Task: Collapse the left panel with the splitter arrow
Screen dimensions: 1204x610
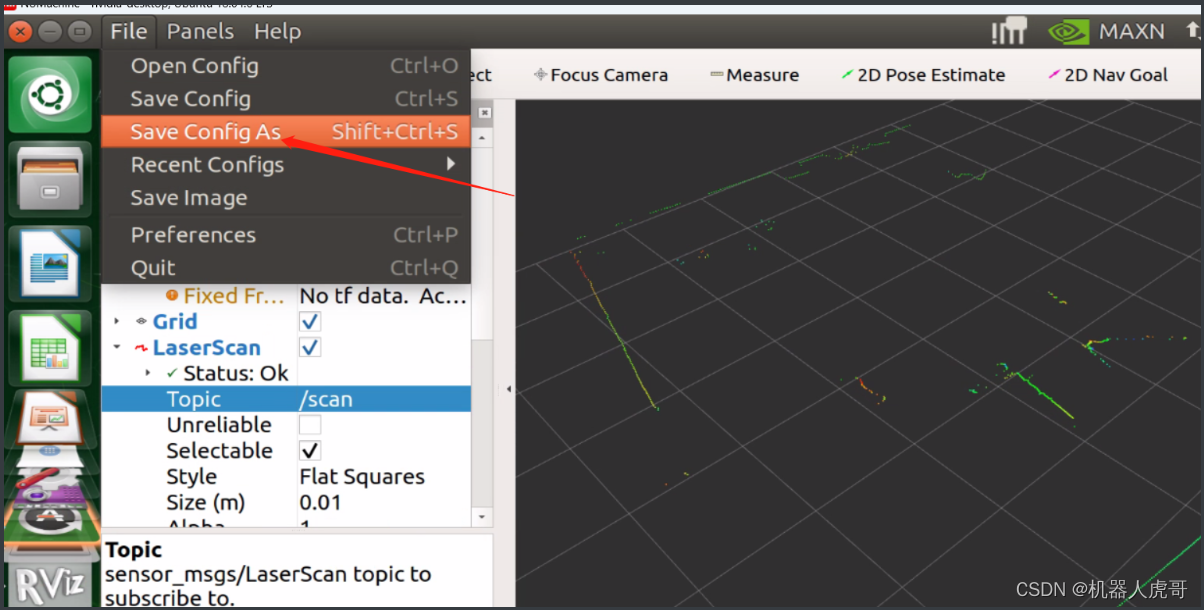Action: pyautogui.click(x=508, y=388)
